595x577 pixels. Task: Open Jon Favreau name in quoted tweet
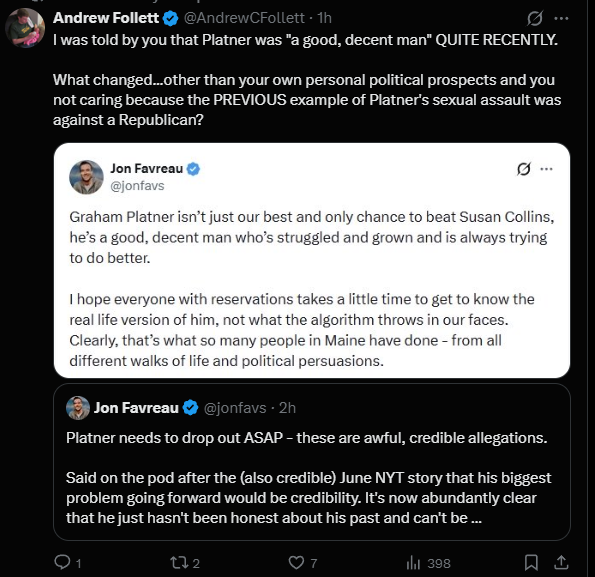(x=136, y=408)
